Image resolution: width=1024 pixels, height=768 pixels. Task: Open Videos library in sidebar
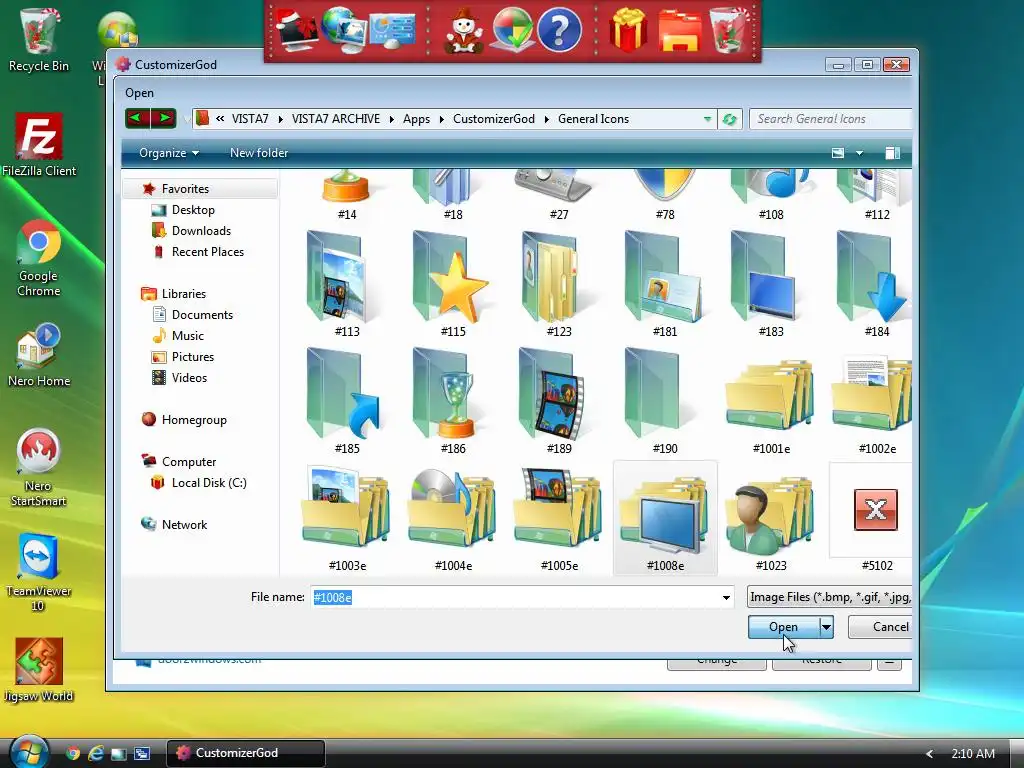pos(189,377)
